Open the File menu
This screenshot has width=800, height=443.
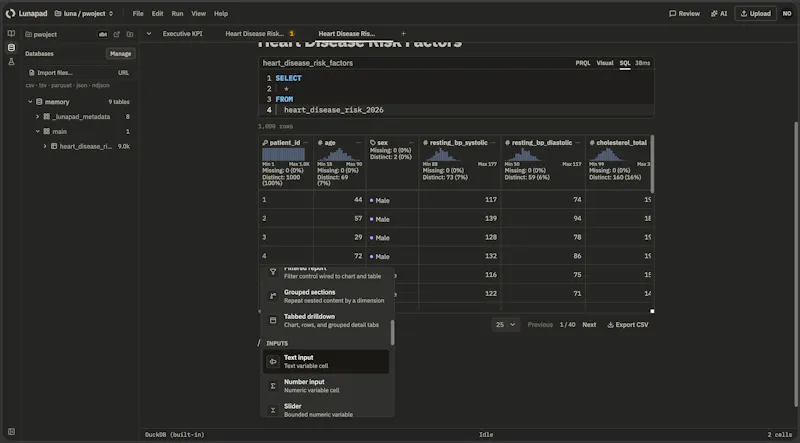138,14
